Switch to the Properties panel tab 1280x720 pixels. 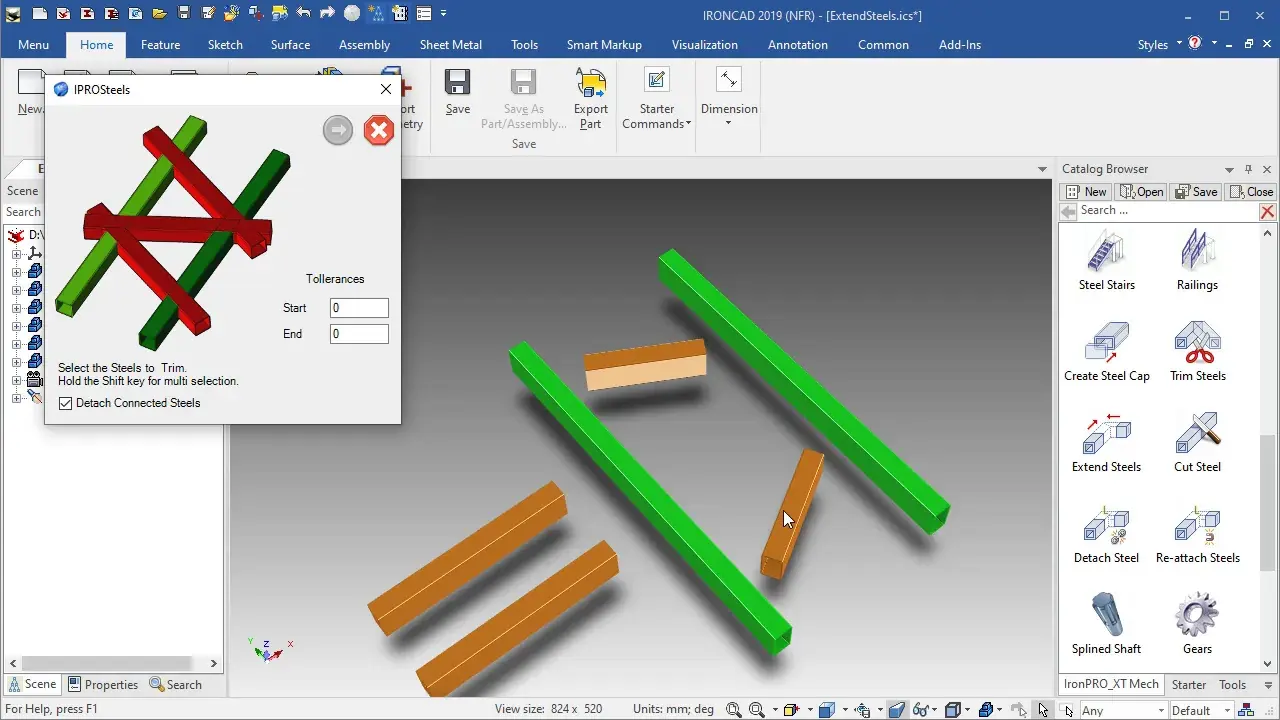[103, 685]
